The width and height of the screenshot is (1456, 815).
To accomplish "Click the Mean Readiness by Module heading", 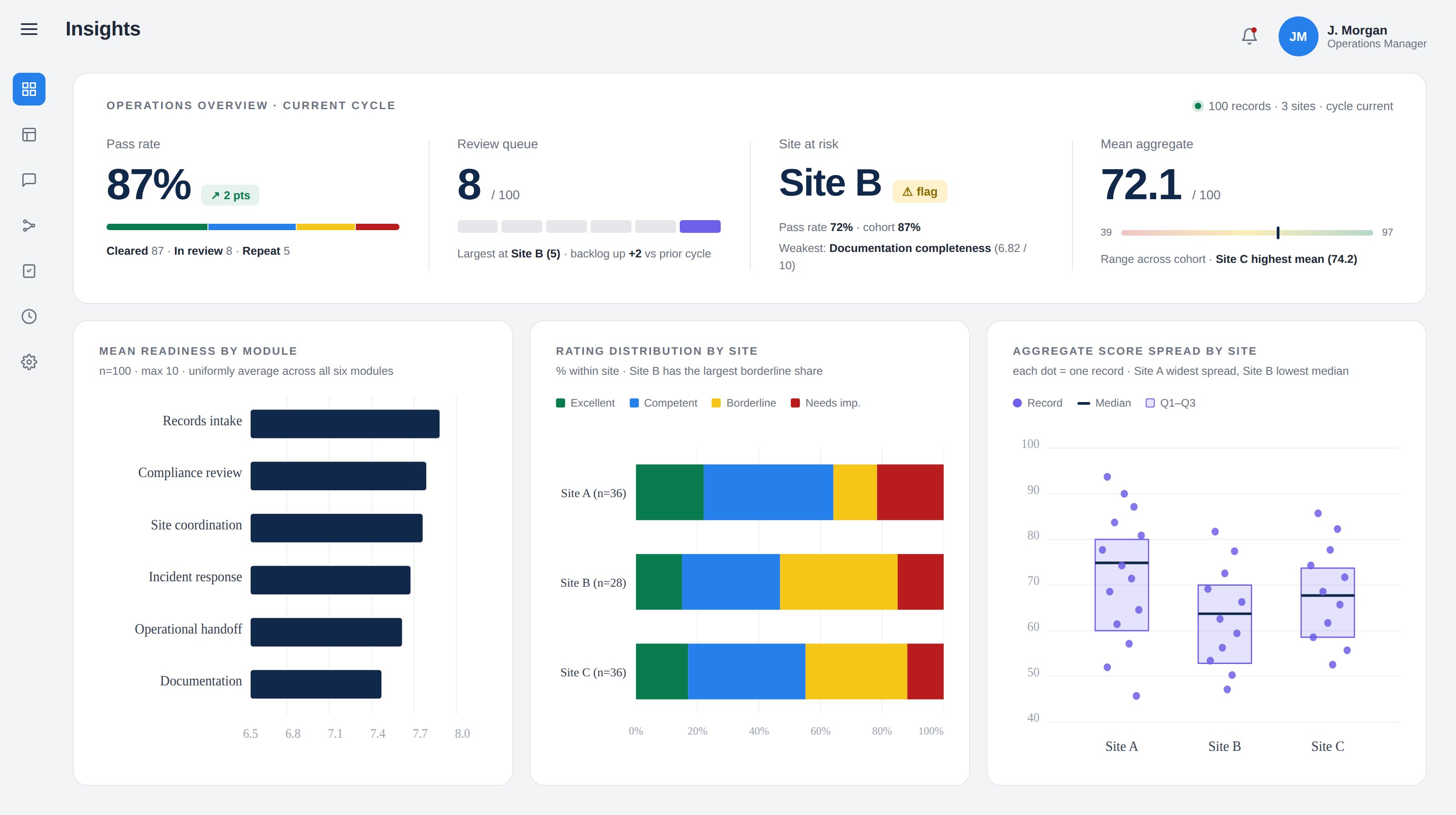I will coord(198,351).
